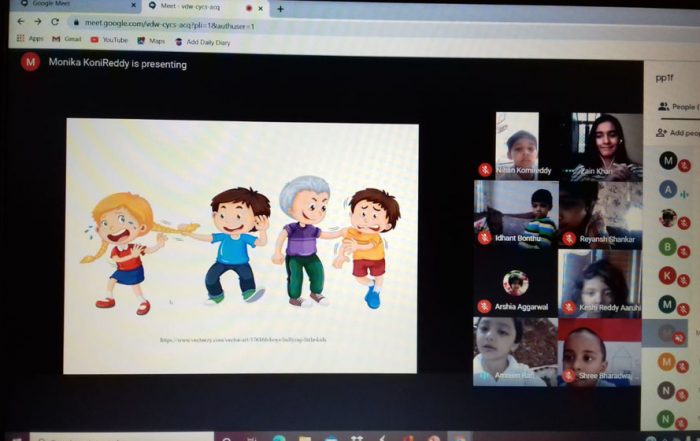
Task: Click the red M presenter avatar
Action: pyautogui.click(x=30, y=62)
